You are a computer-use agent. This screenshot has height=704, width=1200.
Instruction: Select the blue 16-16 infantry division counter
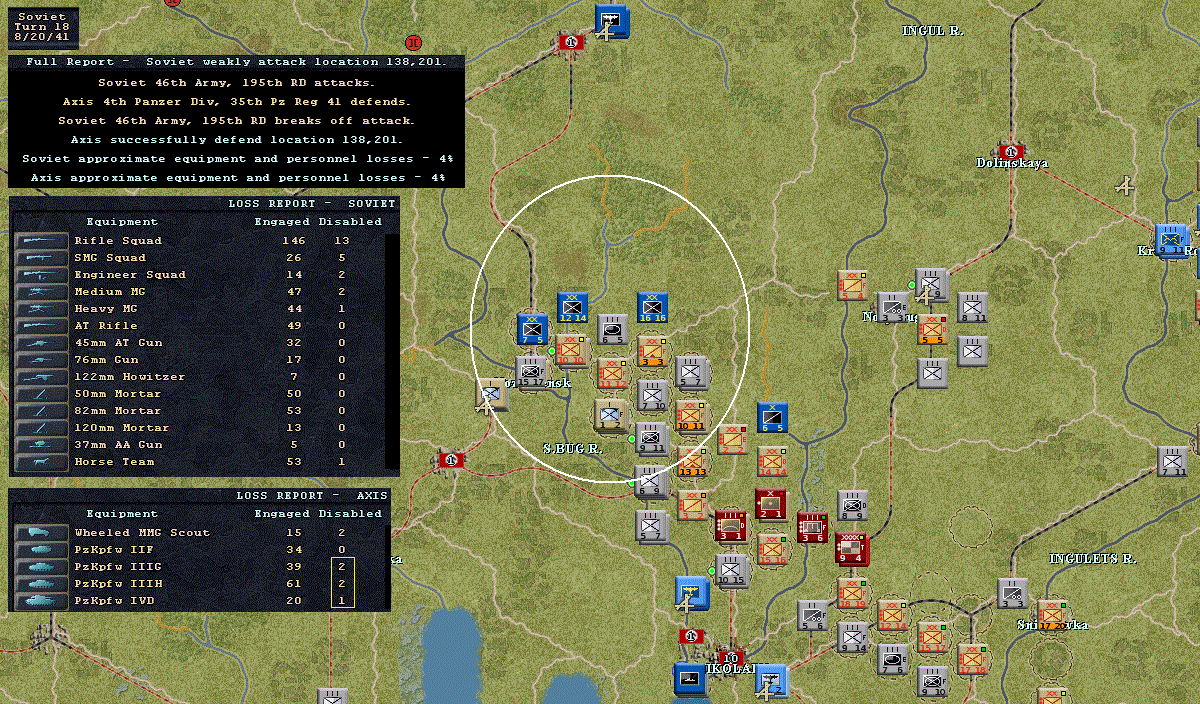coord(652,308)
